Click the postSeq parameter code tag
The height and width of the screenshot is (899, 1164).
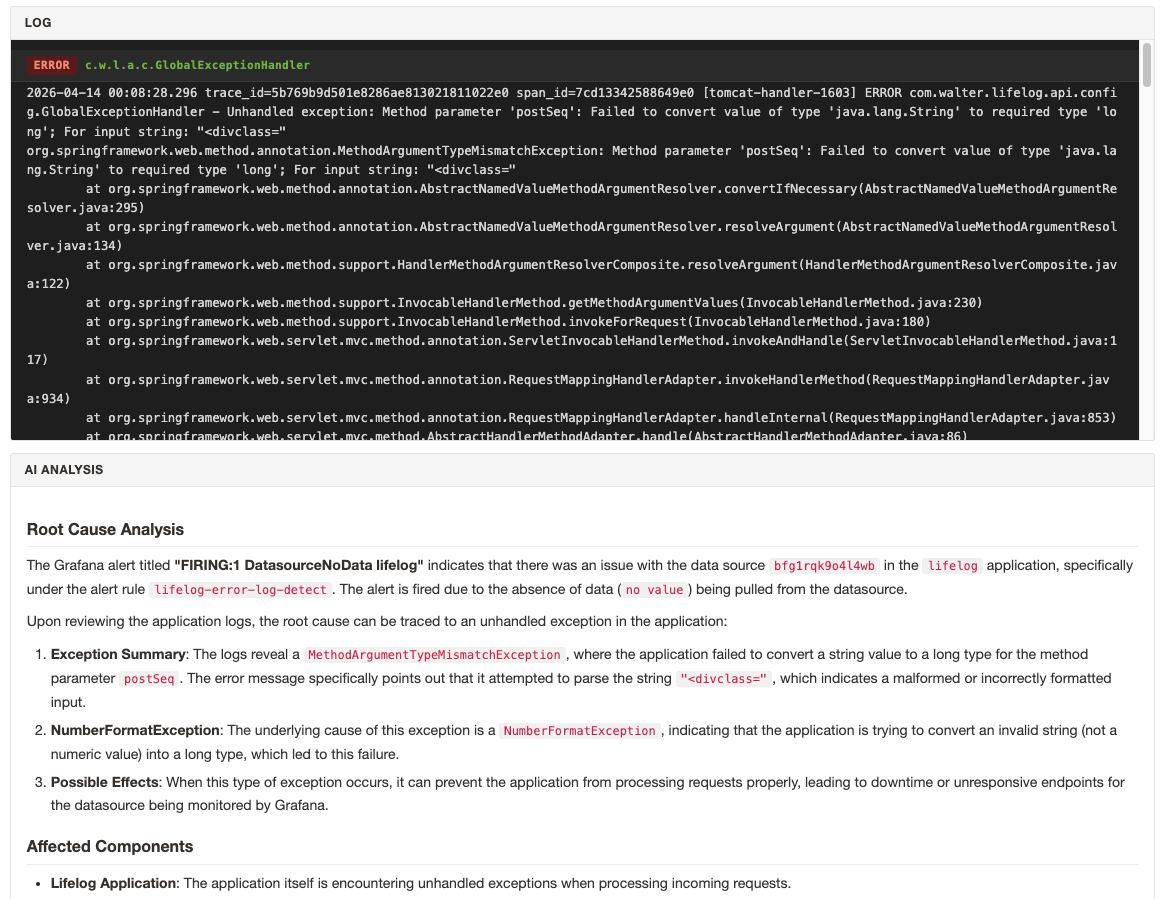point(148,678)
